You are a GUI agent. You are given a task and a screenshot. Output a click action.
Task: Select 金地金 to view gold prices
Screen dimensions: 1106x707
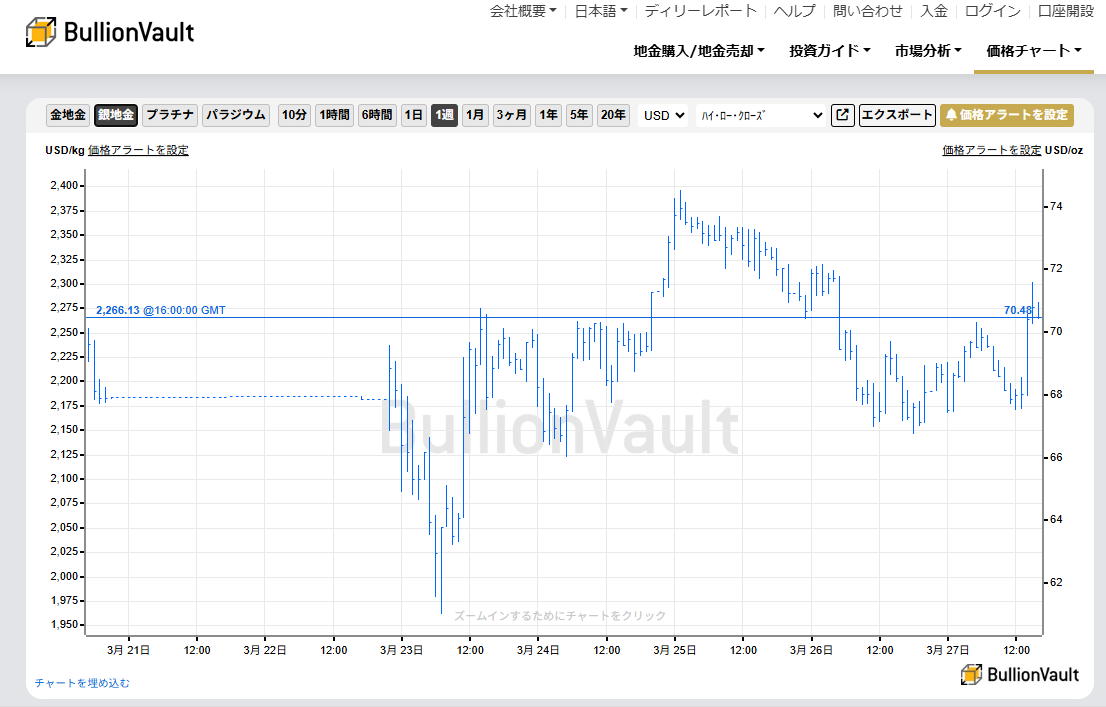pos(66,115)
